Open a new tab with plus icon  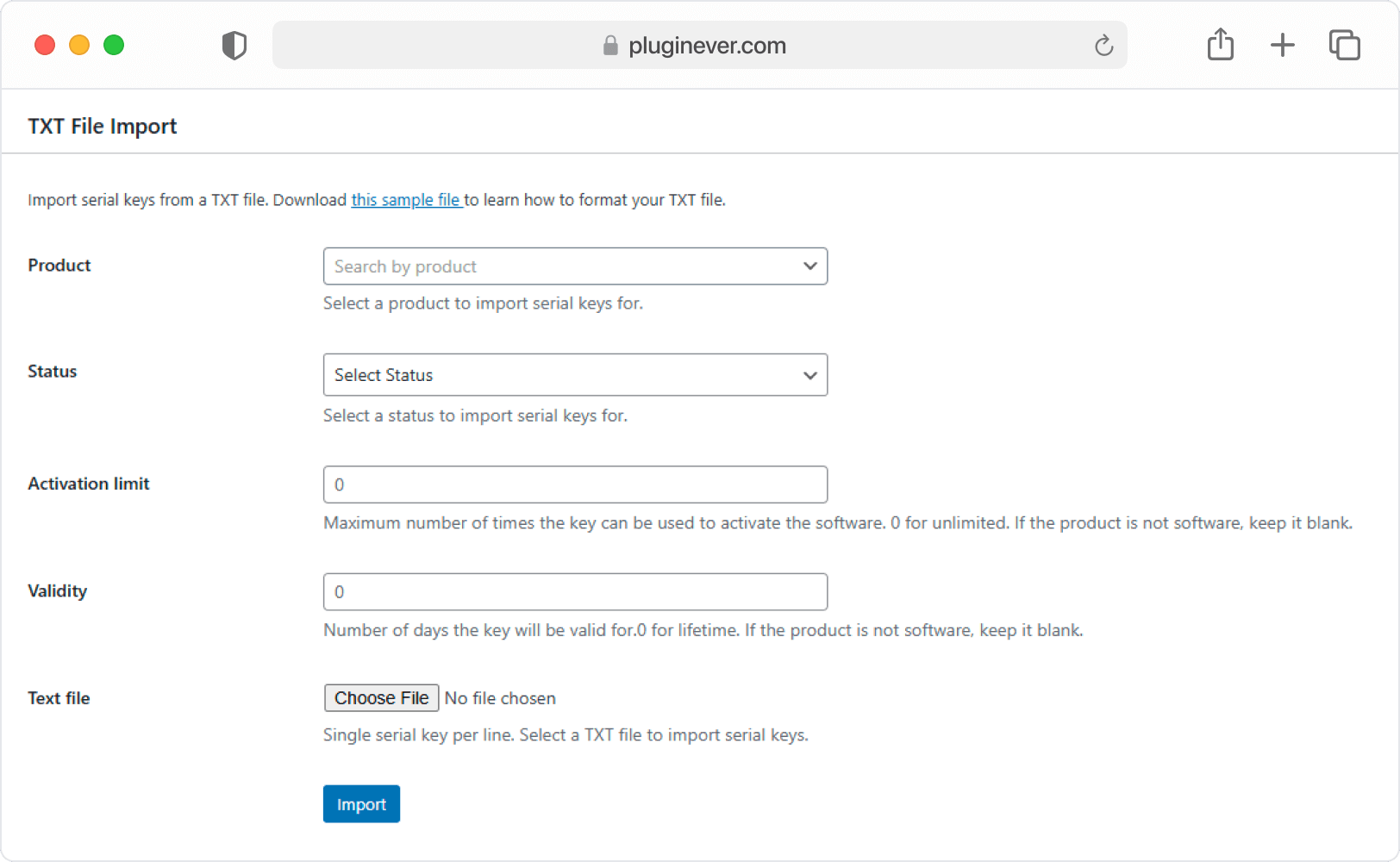[1283, 45]
